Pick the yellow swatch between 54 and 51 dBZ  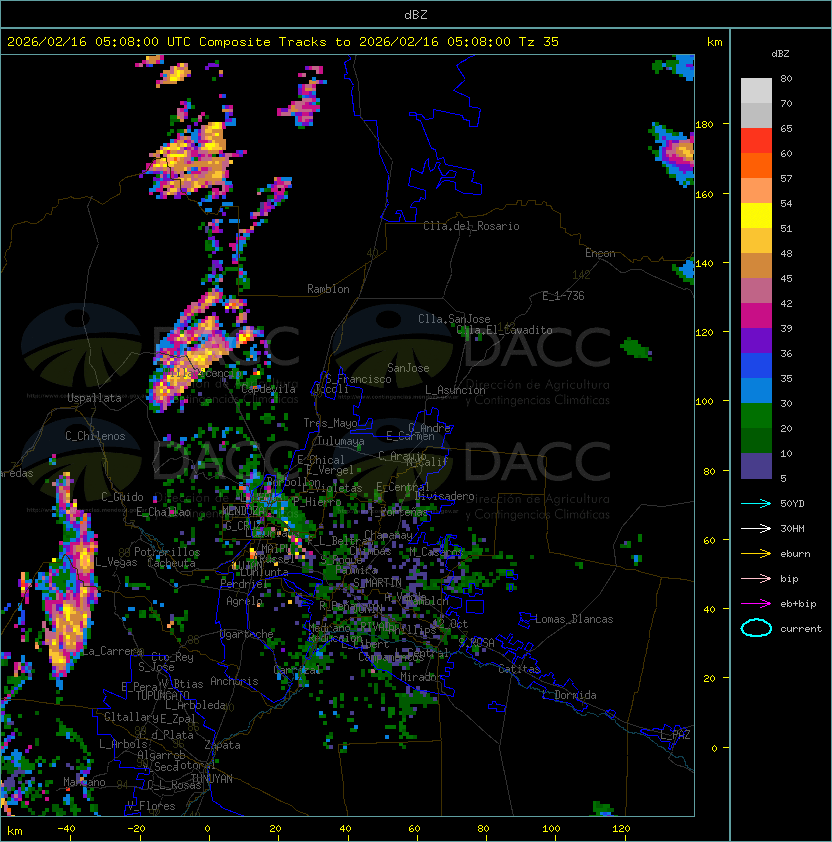[x=756, y=216]
